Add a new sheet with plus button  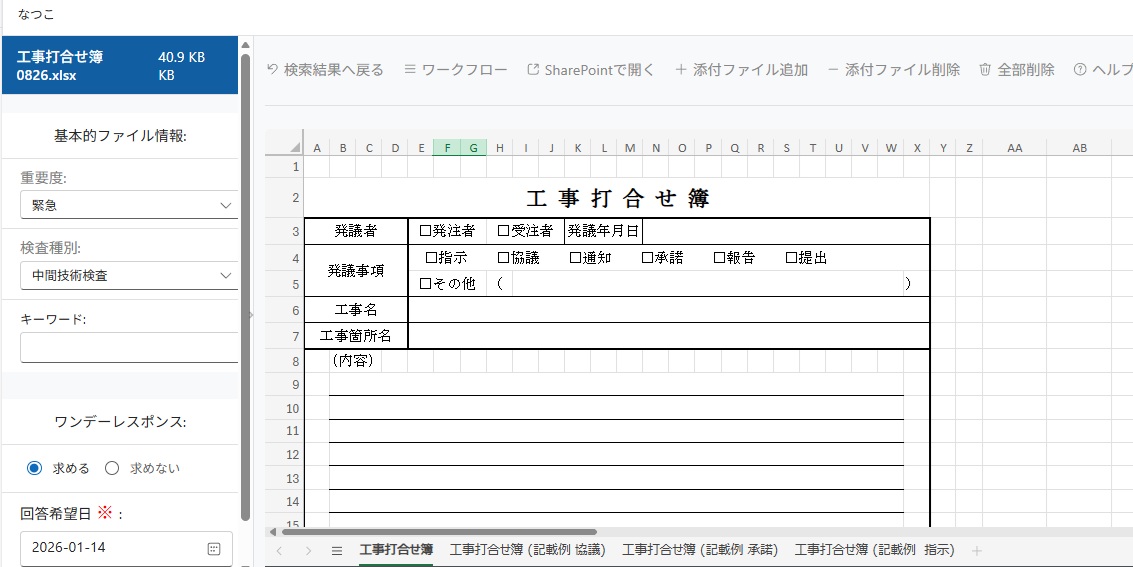pos(977,550)
